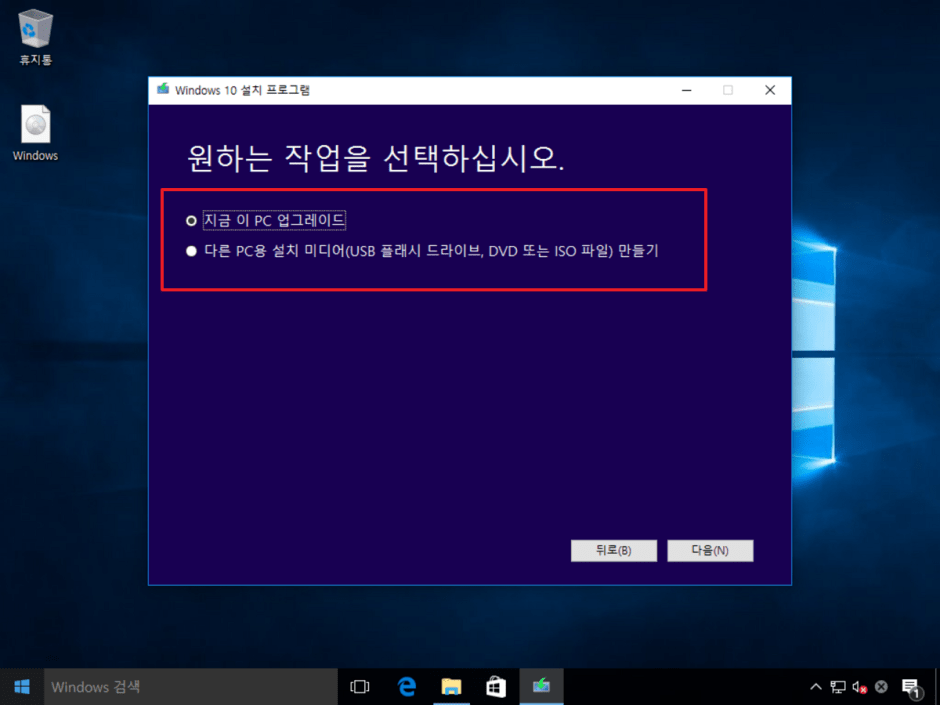Click the 다음(N) button
The height and width of the screenshot is (705, 940).
tap(710, 550)
